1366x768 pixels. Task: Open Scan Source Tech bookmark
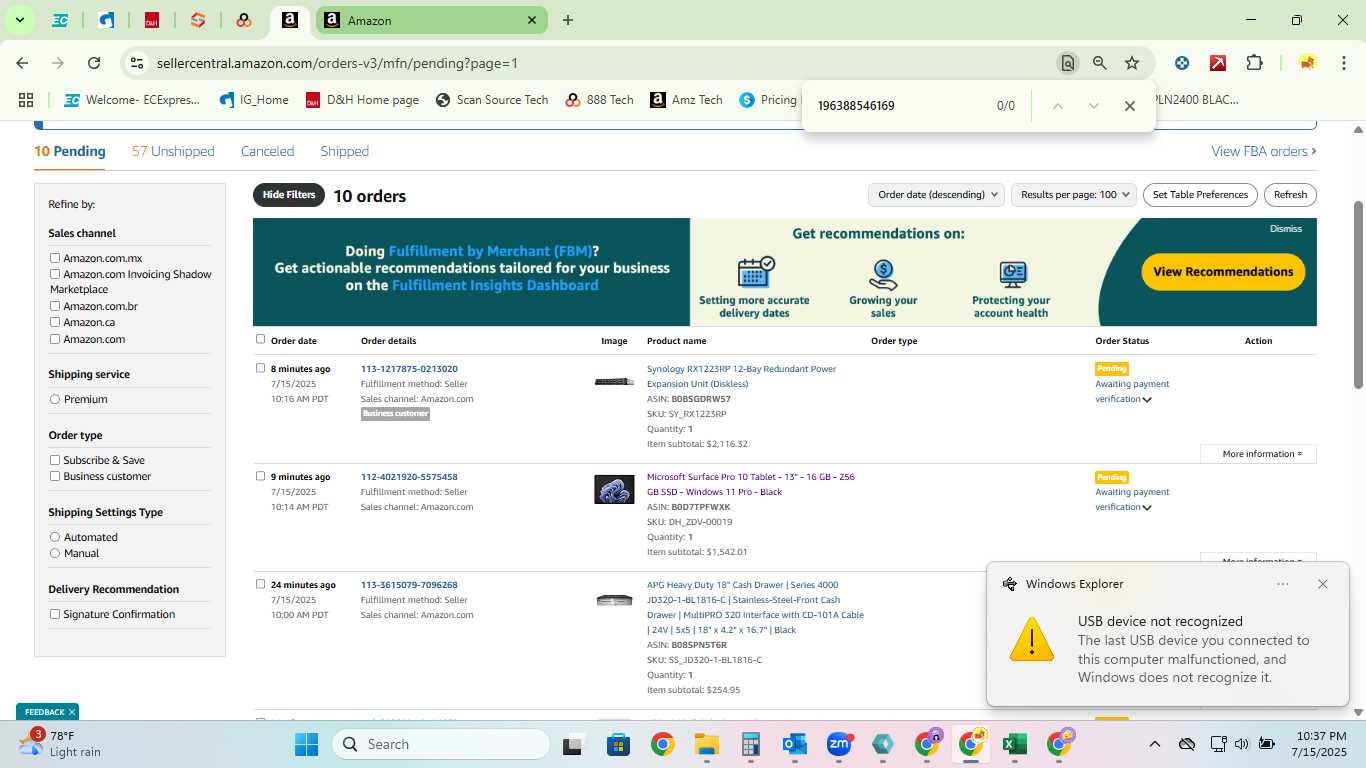(x=492, y=100)
